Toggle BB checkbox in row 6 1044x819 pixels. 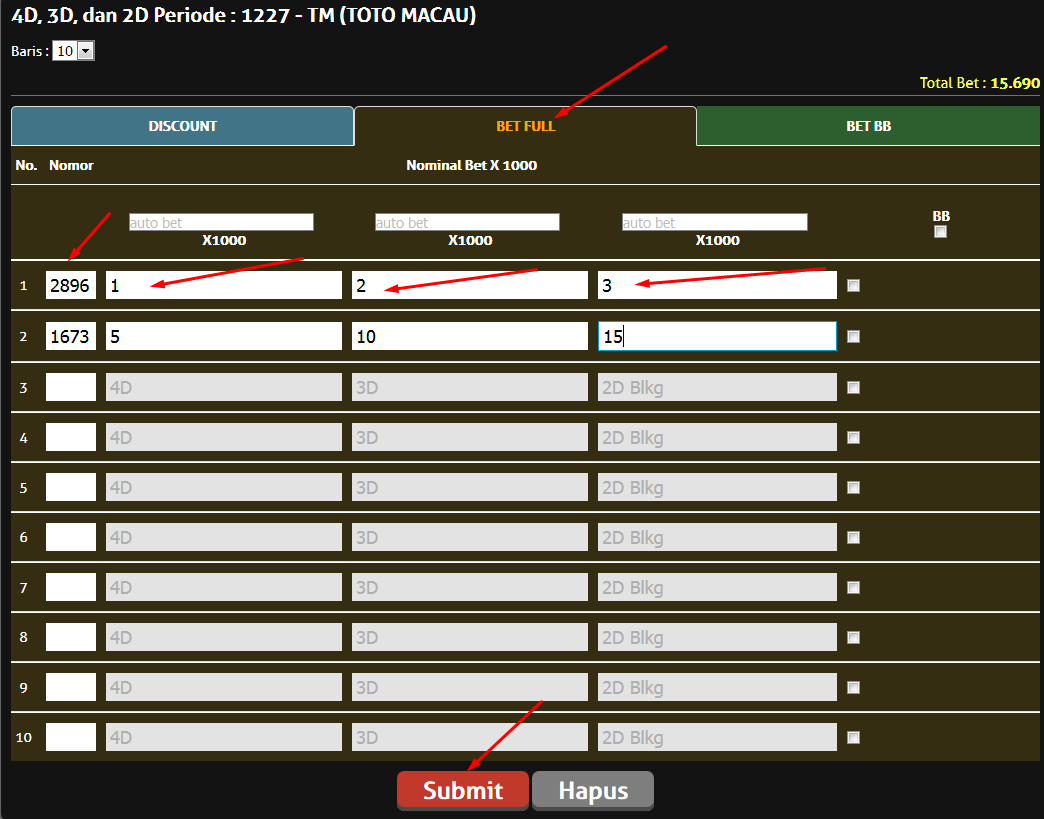[x=853, y=537]
